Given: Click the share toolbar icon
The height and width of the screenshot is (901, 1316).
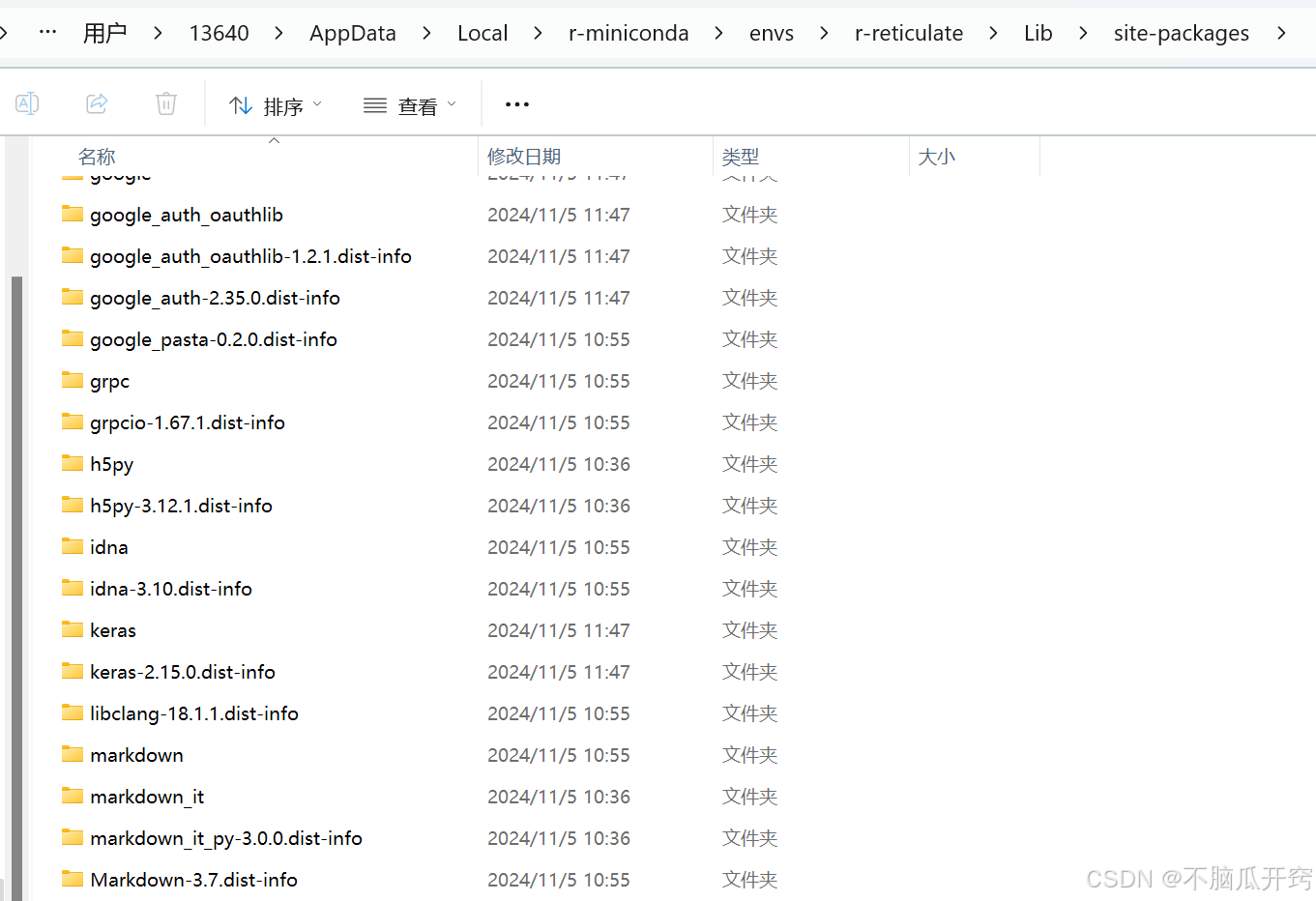Looking at the screenshot, I should click(x=97, y=103).
